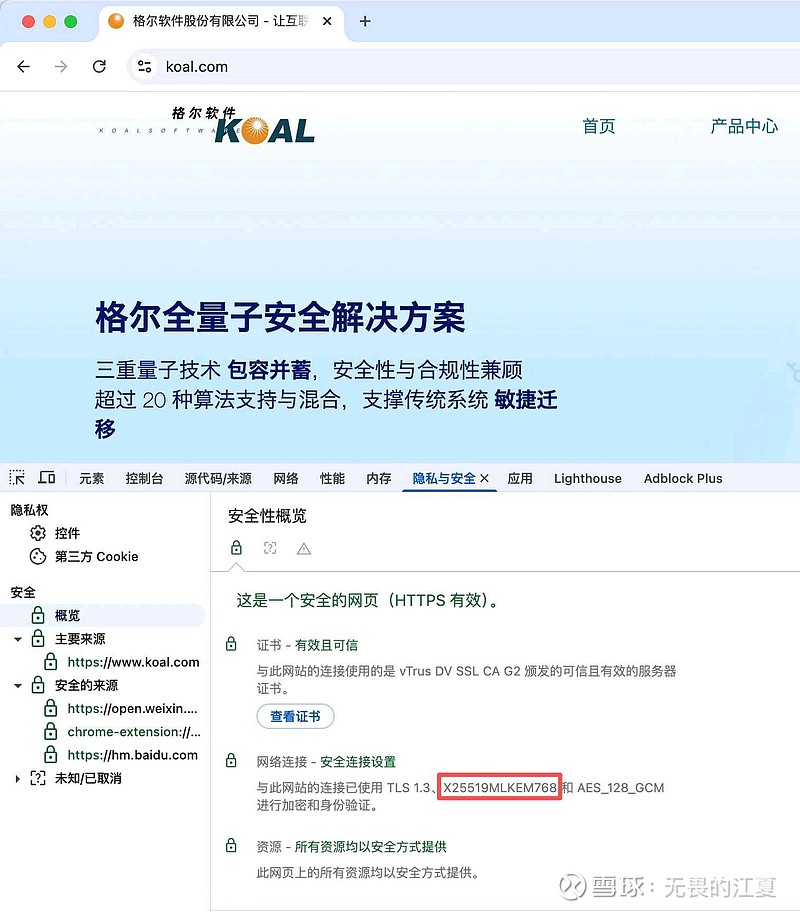Screen dimensions: 800x912
Task: Collapse the 主要来源 tree node
Action: tap(18, 639)
